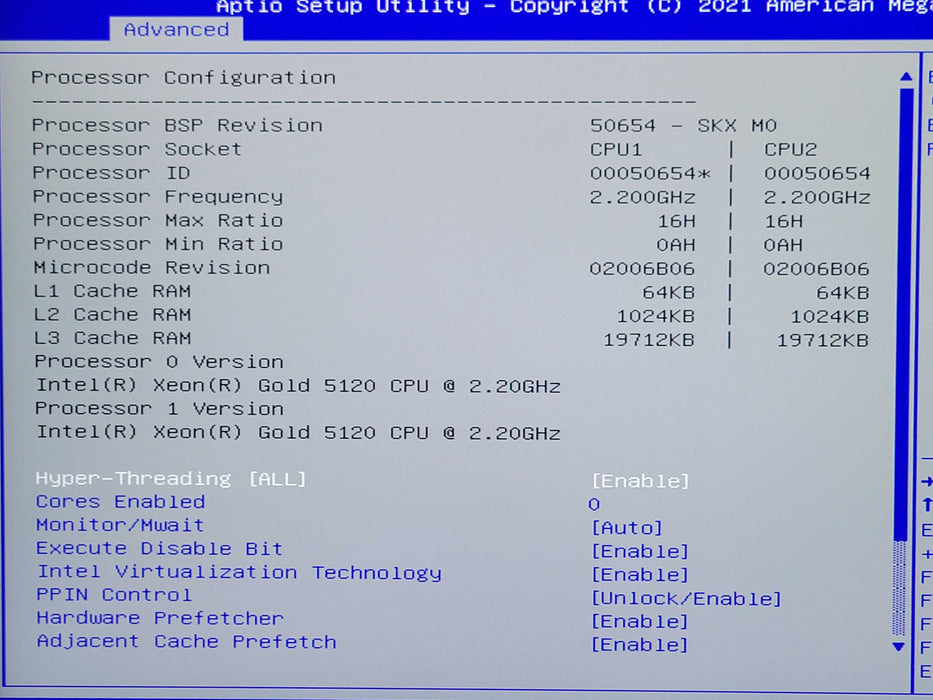Click the Processor Frequency label
Screen dimensions: 933x700
tap(158, 196)
